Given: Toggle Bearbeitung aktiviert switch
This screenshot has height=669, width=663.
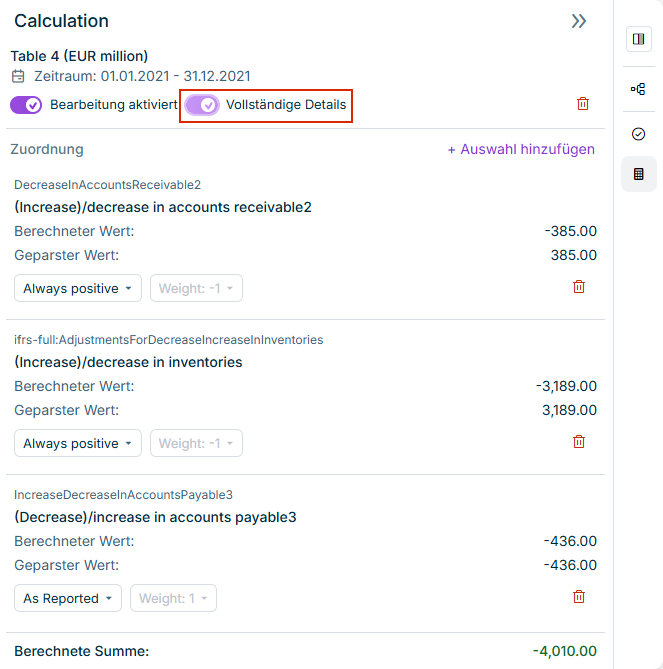Looking at the screenshot, I should point(27,105).
